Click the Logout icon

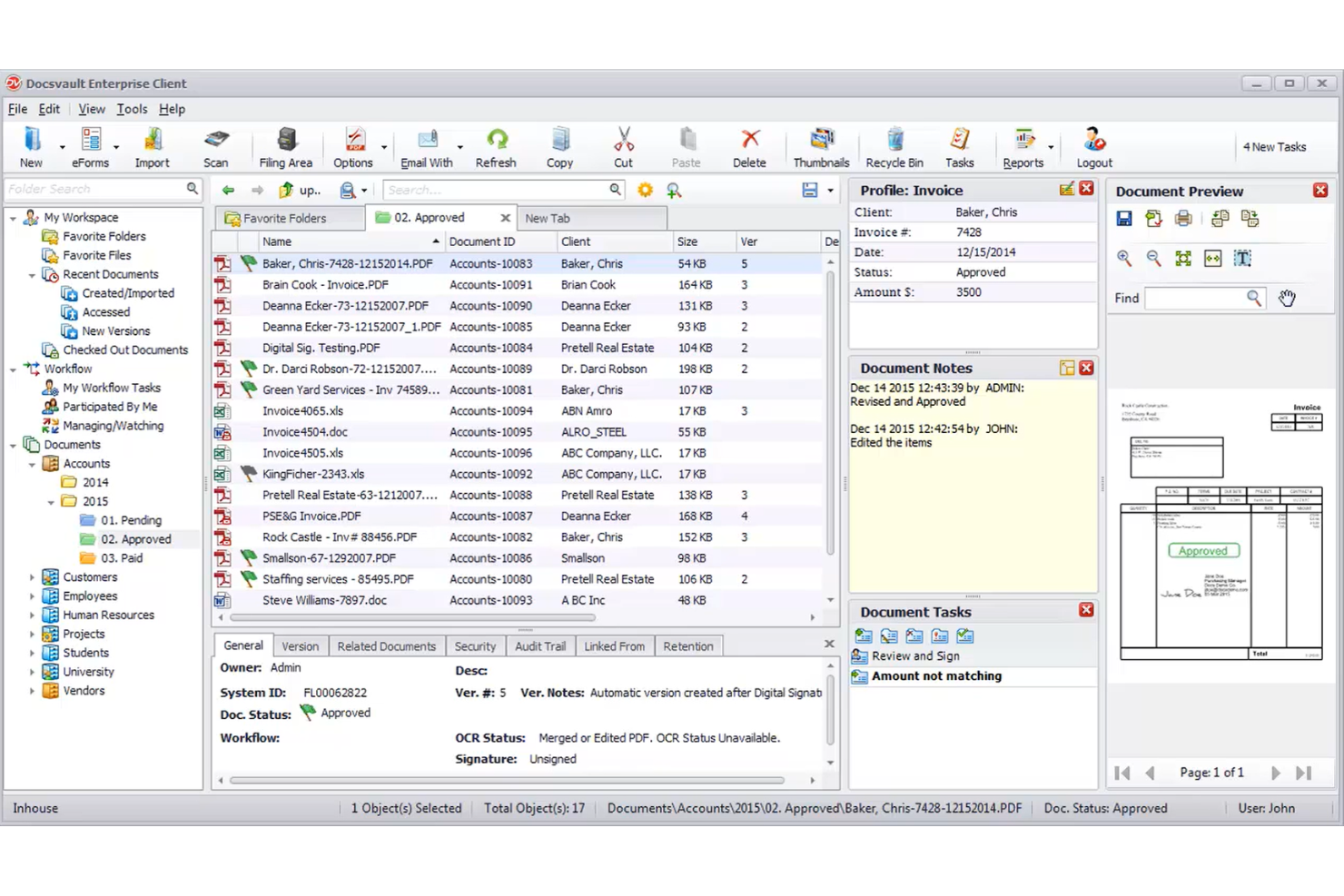[1094, 147]
